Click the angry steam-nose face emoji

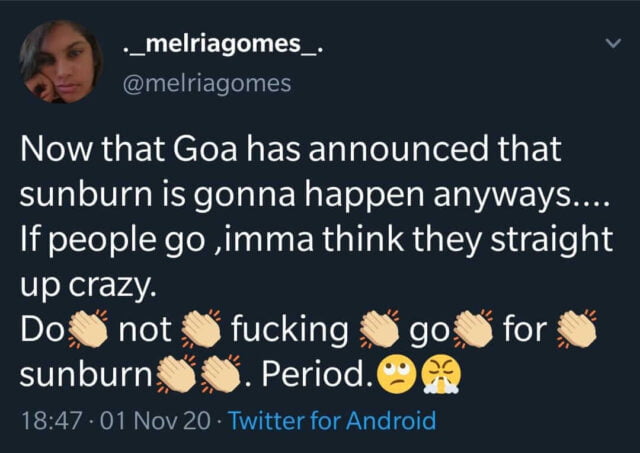coord(438,375)
